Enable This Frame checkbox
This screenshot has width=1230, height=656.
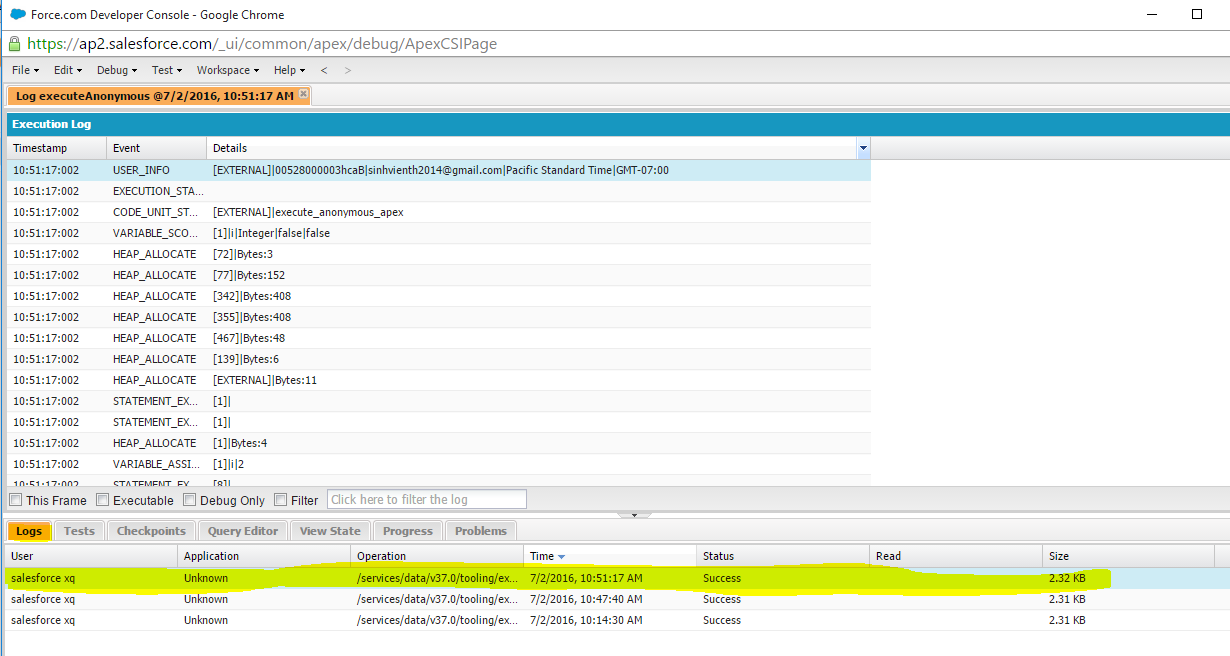[15, 500]
